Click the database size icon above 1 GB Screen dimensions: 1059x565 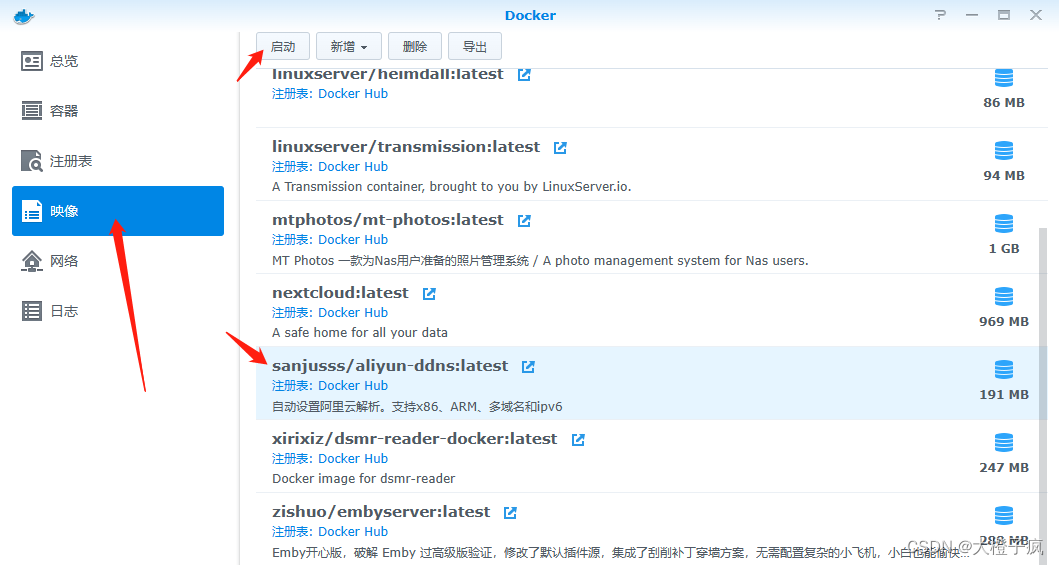1004,223
